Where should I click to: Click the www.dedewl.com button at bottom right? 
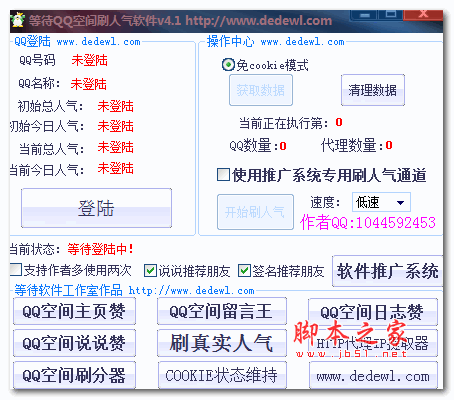point(373,376)
